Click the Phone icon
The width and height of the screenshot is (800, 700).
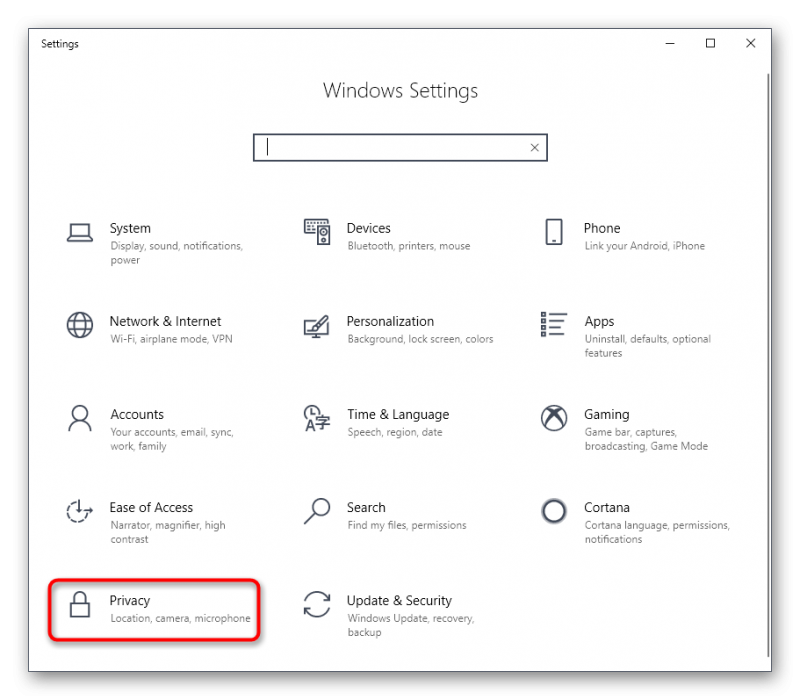pos(554,232)
